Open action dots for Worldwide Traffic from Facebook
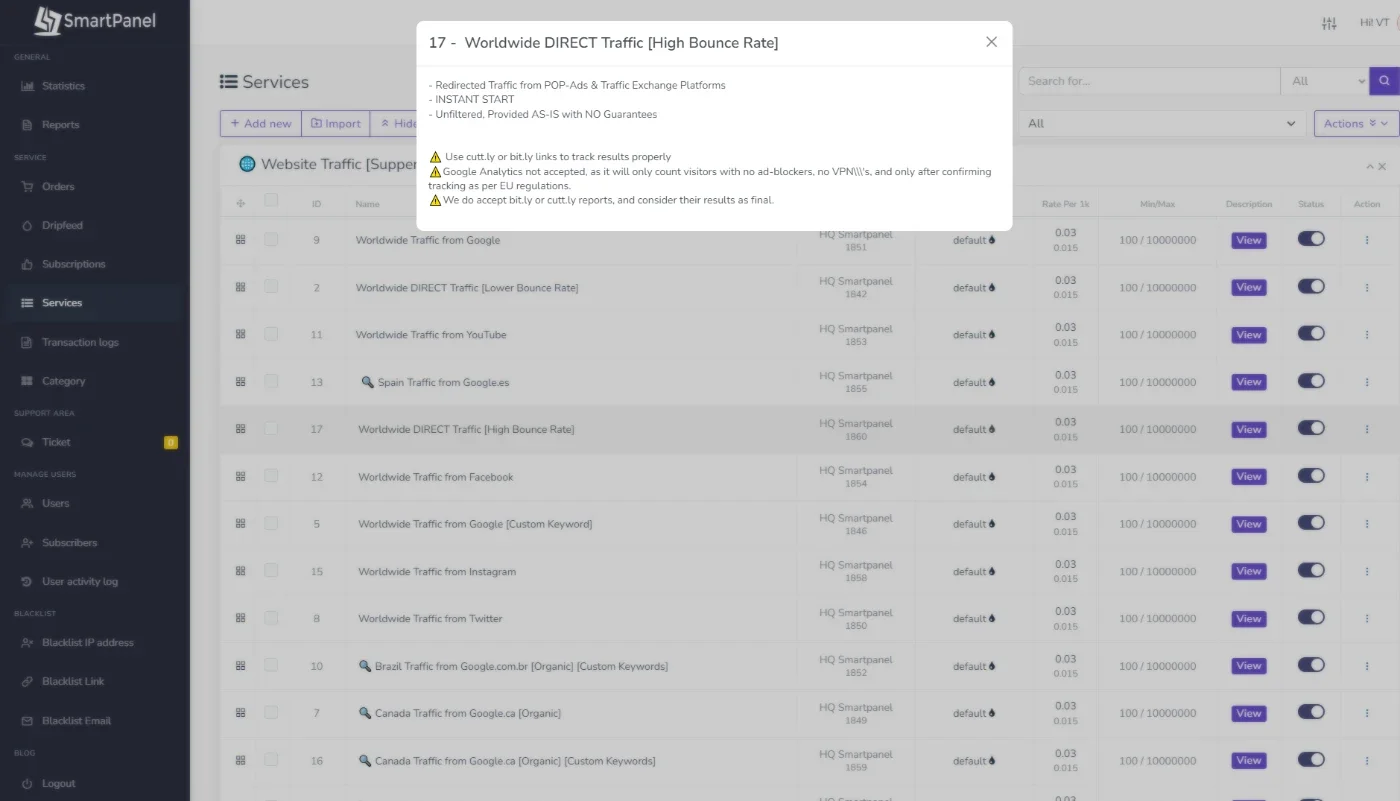 [x=1367, y=477]
